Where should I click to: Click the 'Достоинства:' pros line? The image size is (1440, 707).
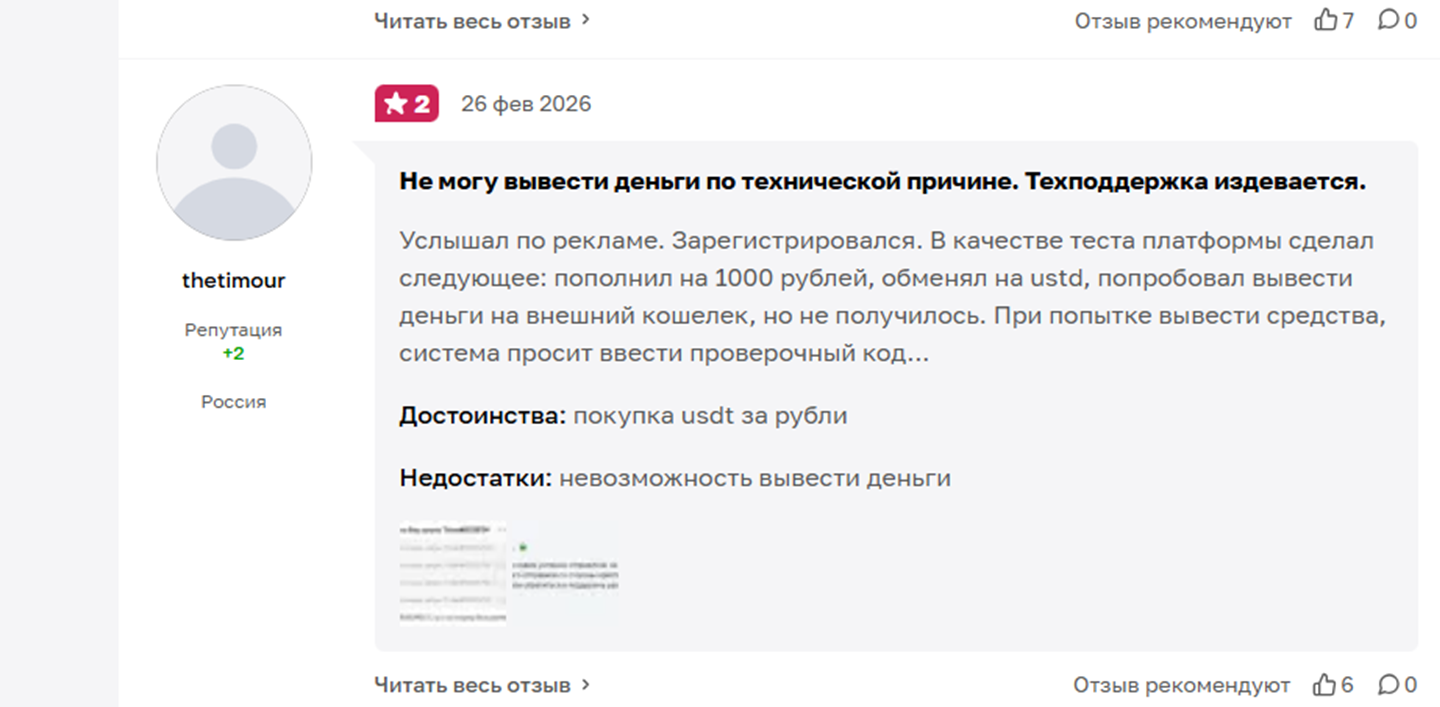pos(623,416)
